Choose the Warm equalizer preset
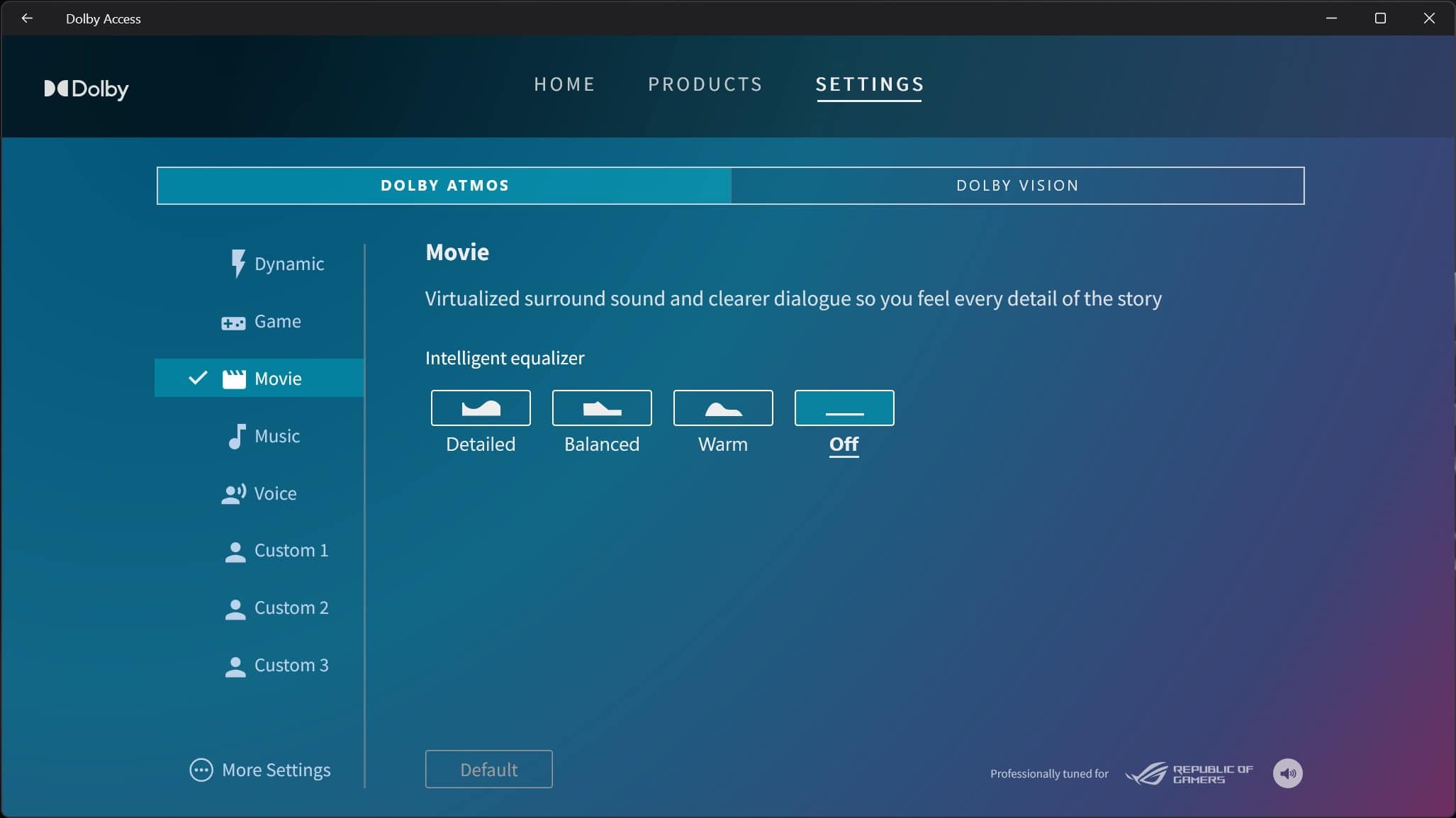 pyautogui.click(x=723, y=408)
